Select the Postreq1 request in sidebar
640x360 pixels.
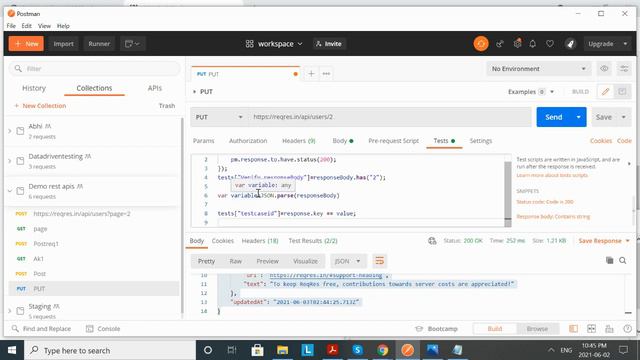click(46, 244)
